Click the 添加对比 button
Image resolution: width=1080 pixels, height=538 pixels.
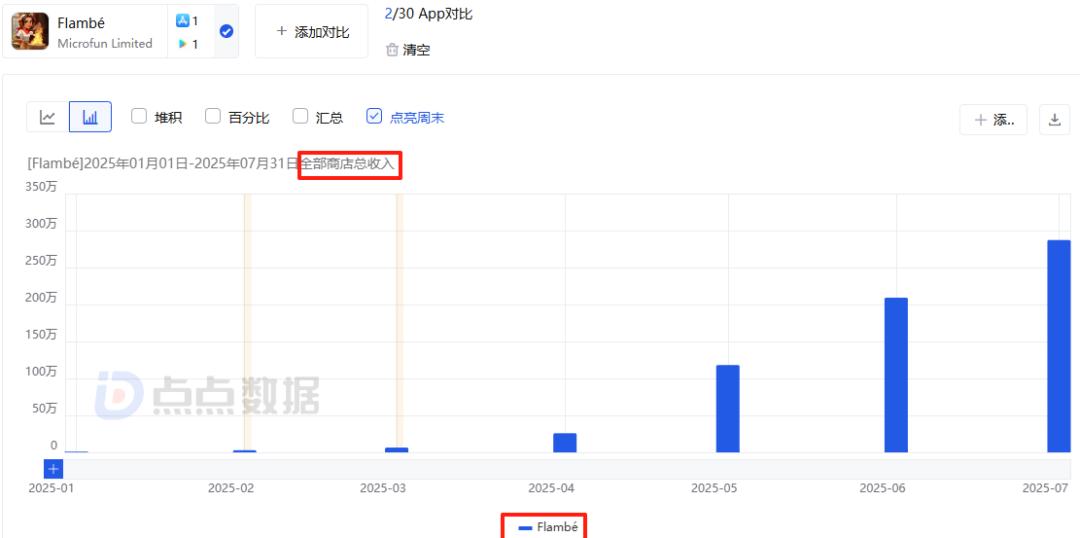click(311, 32)
